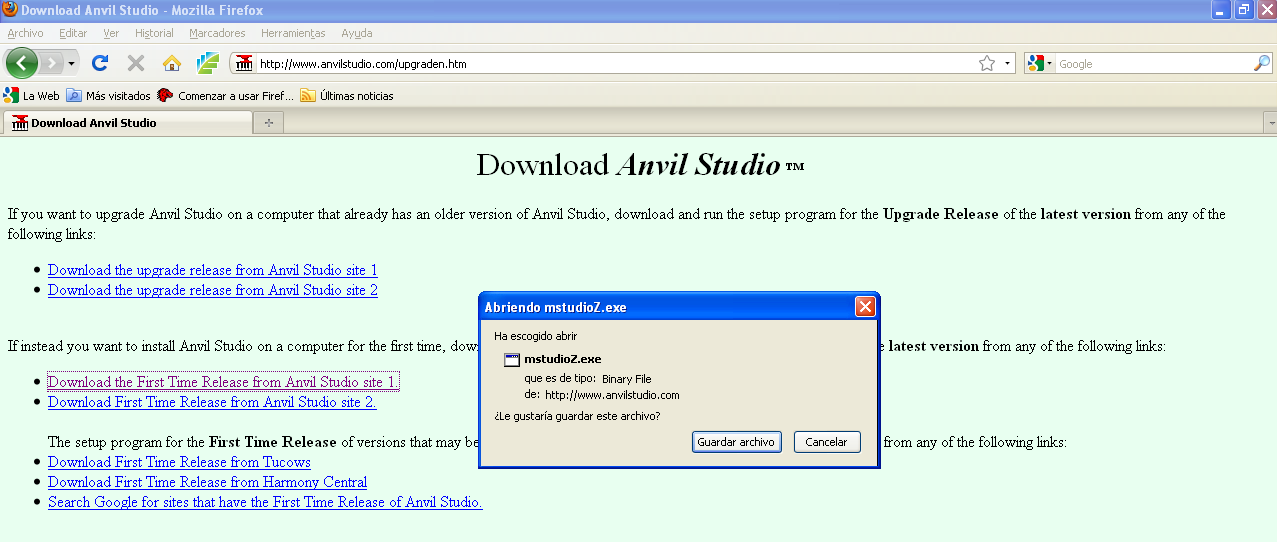This screenshot has width=1277, height=542.
Task: Click the Firefox logo in title bar
Action: click(x=9, y=10)
